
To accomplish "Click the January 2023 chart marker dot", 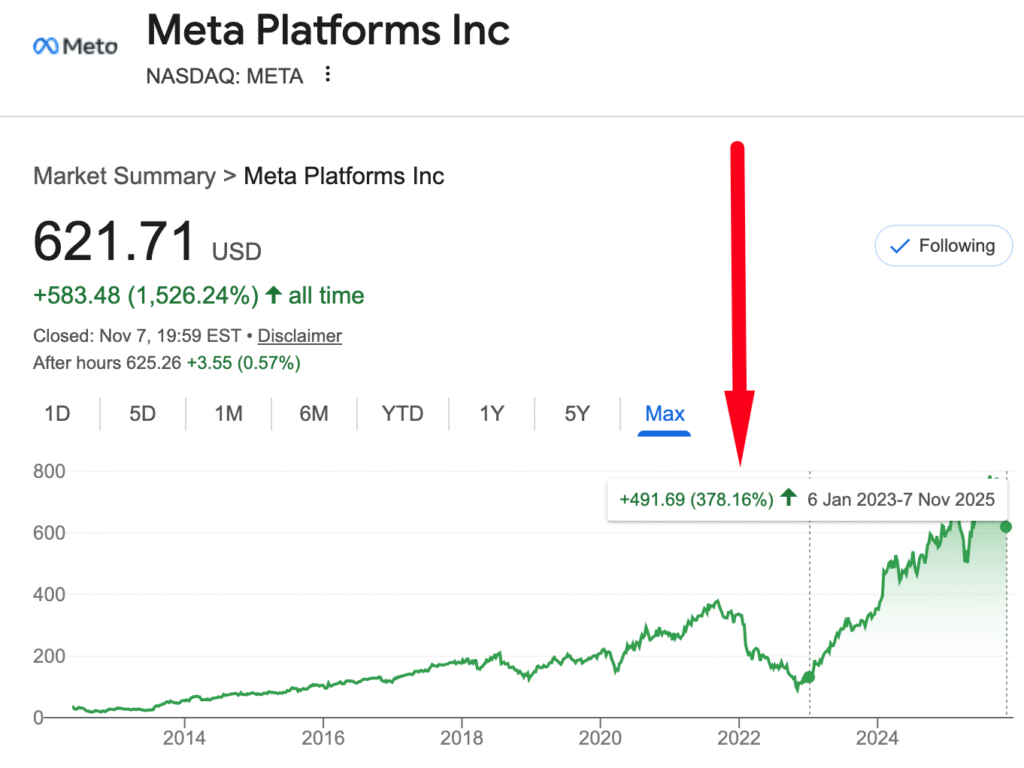I will [809, 677].
